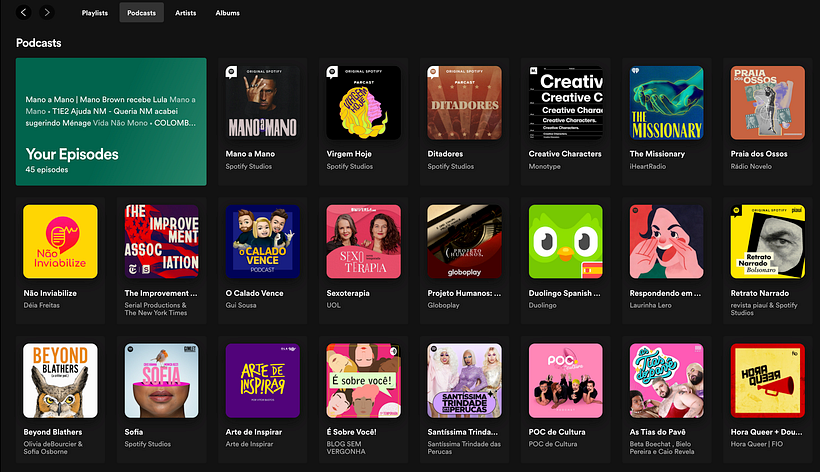The height and width of the screenshot is (472, 820).
Task: Go forward with the right arrow button
Action: click(47, 13)
